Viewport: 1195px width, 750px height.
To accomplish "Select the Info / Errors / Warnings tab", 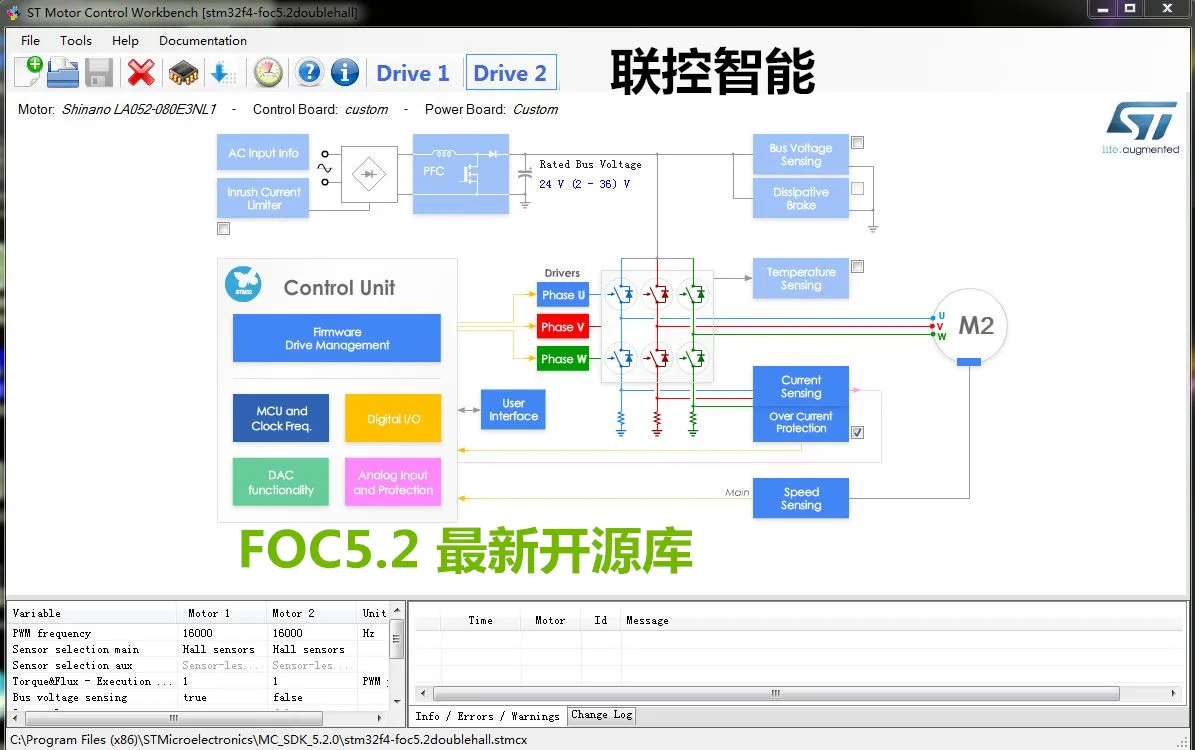I will 487,716.
